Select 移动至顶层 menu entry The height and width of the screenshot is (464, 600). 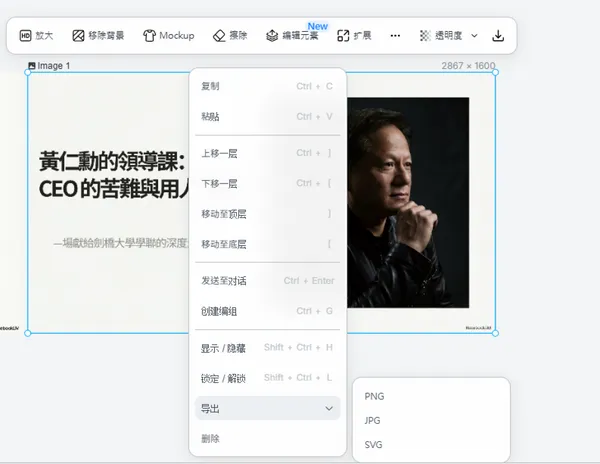(x=267, y=213)
